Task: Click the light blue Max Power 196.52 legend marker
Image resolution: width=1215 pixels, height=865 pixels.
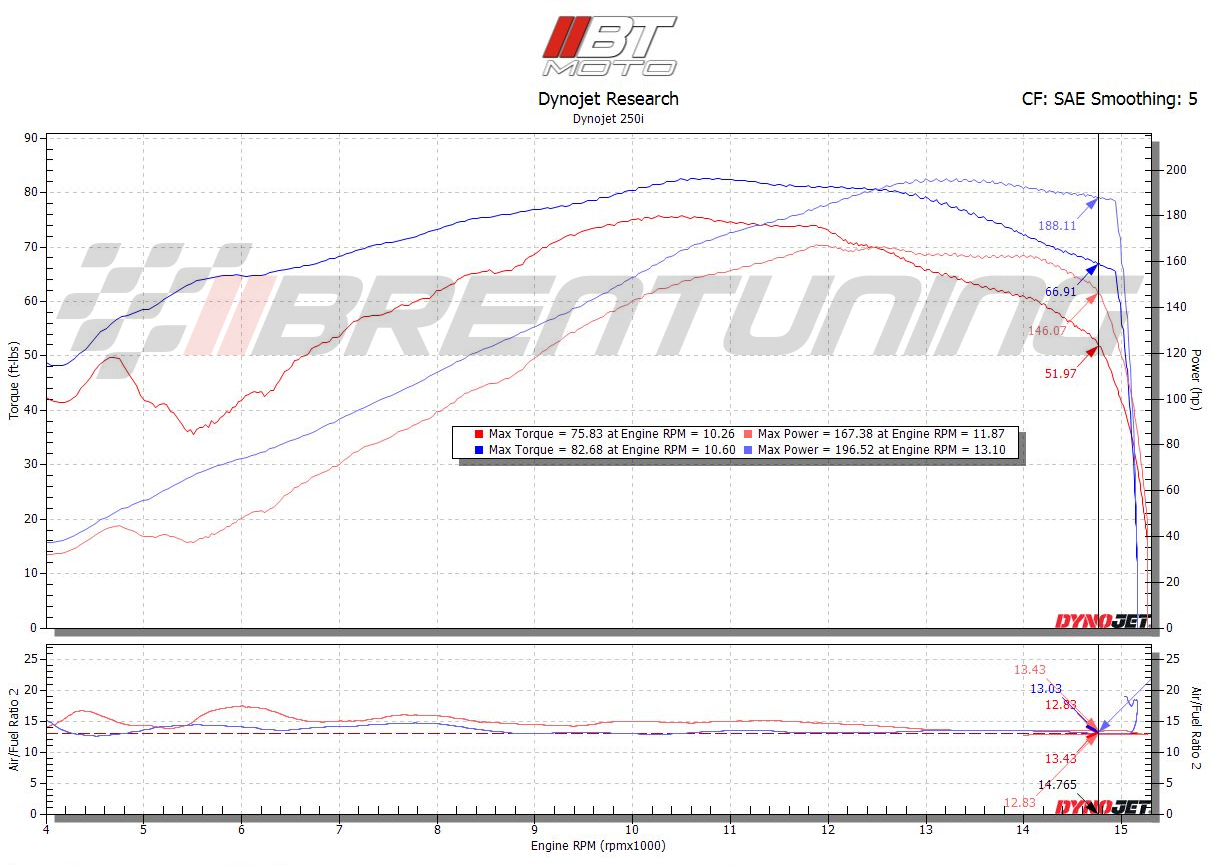Action: [x=748, y=450]
